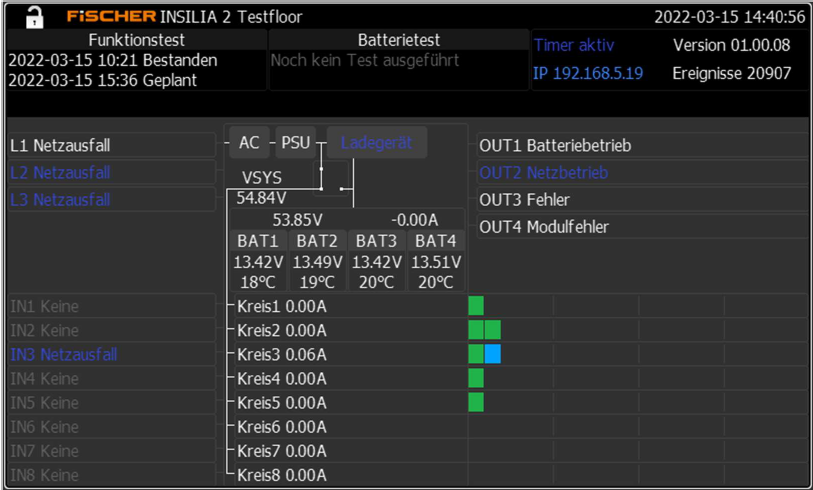Click the IP 192.168.5.19 address
813x490 pixels.
pos(588,73)
